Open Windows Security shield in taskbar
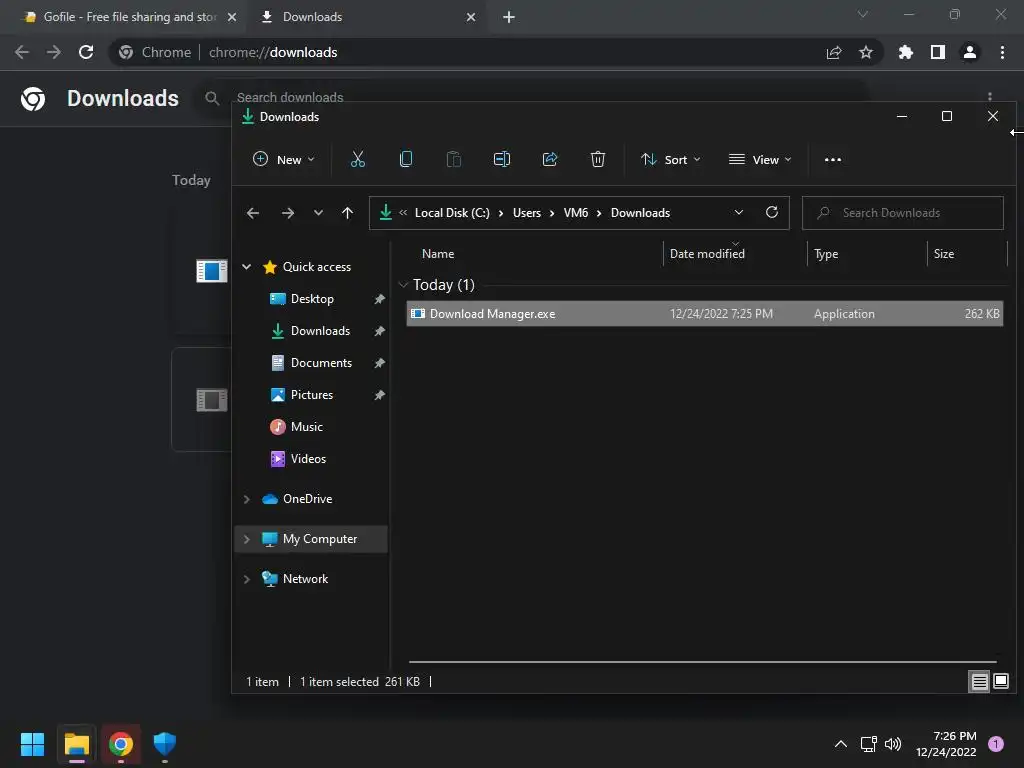Image resolution: width=1024 pixels, height=768 pixels. [165, 744]
